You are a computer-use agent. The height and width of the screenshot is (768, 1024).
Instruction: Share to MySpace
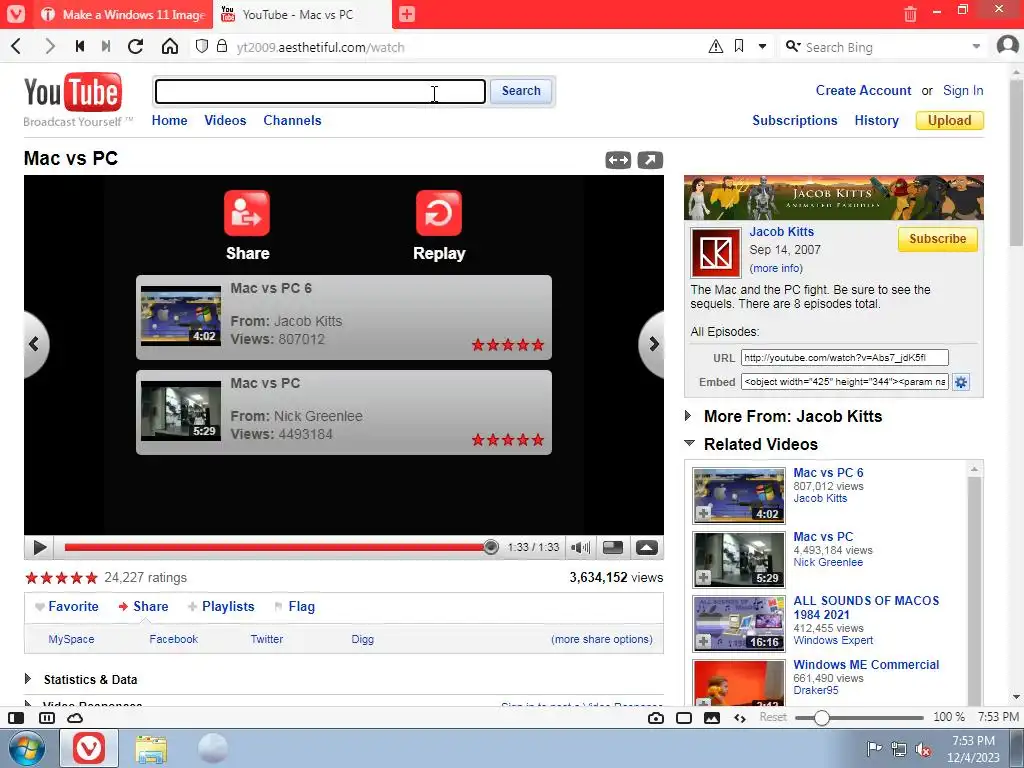tap(71, 639)
